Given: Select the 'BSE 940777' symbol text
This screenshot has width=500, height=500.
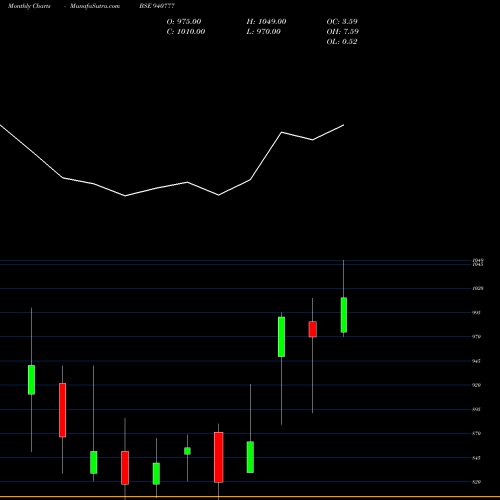Looking at the screenshot, I should [x=157, y=6].
